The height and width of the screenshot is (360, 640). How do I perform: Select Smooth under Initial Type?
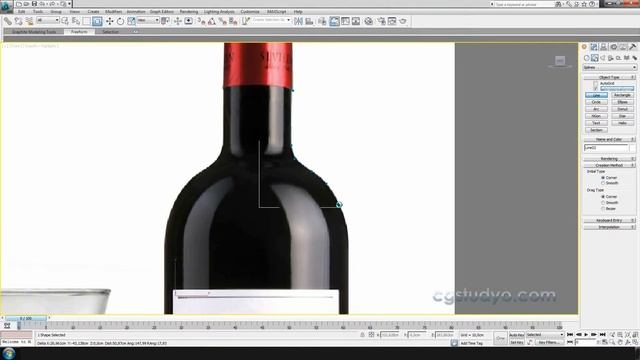603,183
